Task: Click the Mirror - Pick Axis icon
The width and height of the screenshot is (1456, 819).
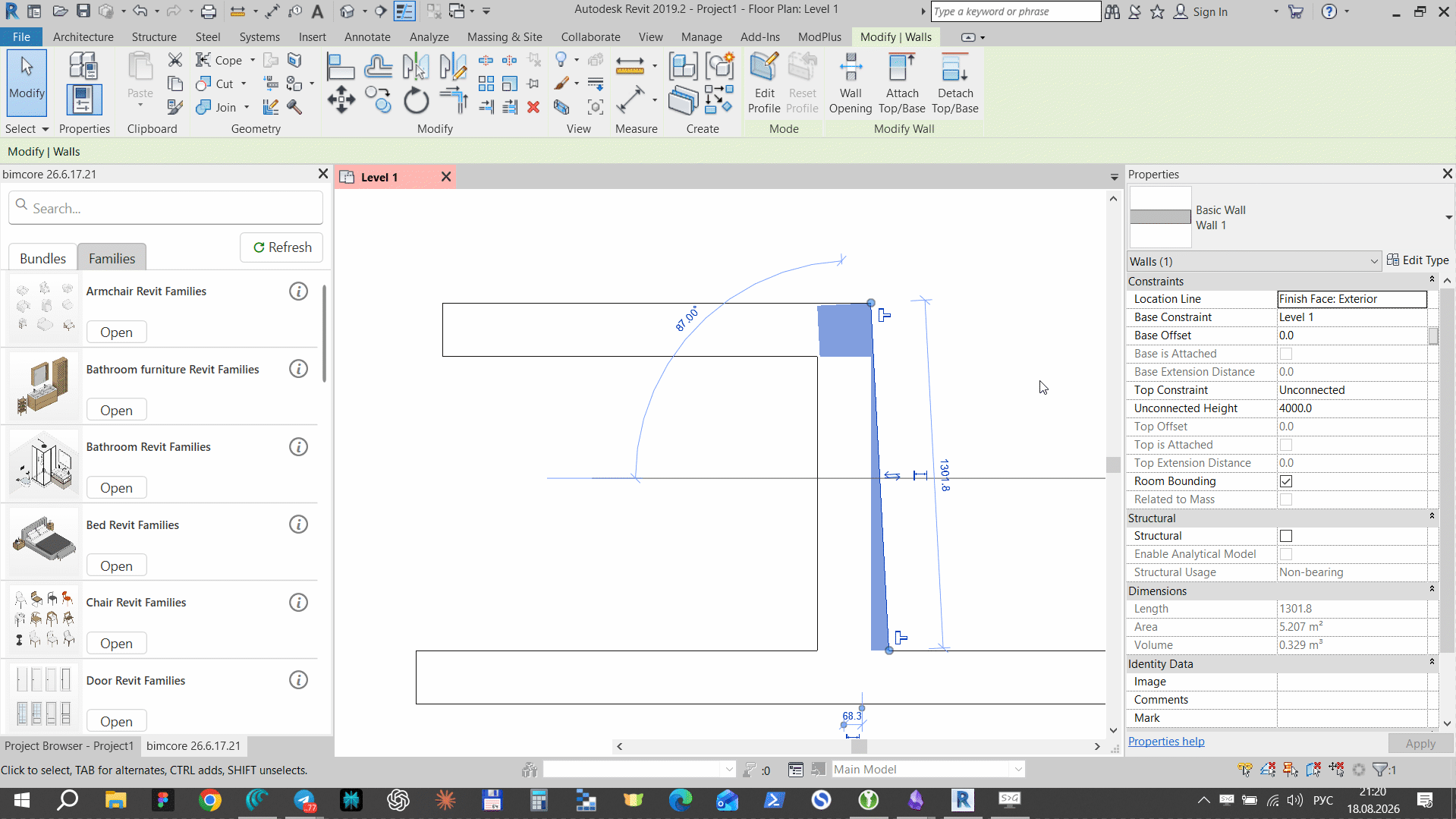Action: click(x=416, y=67)
